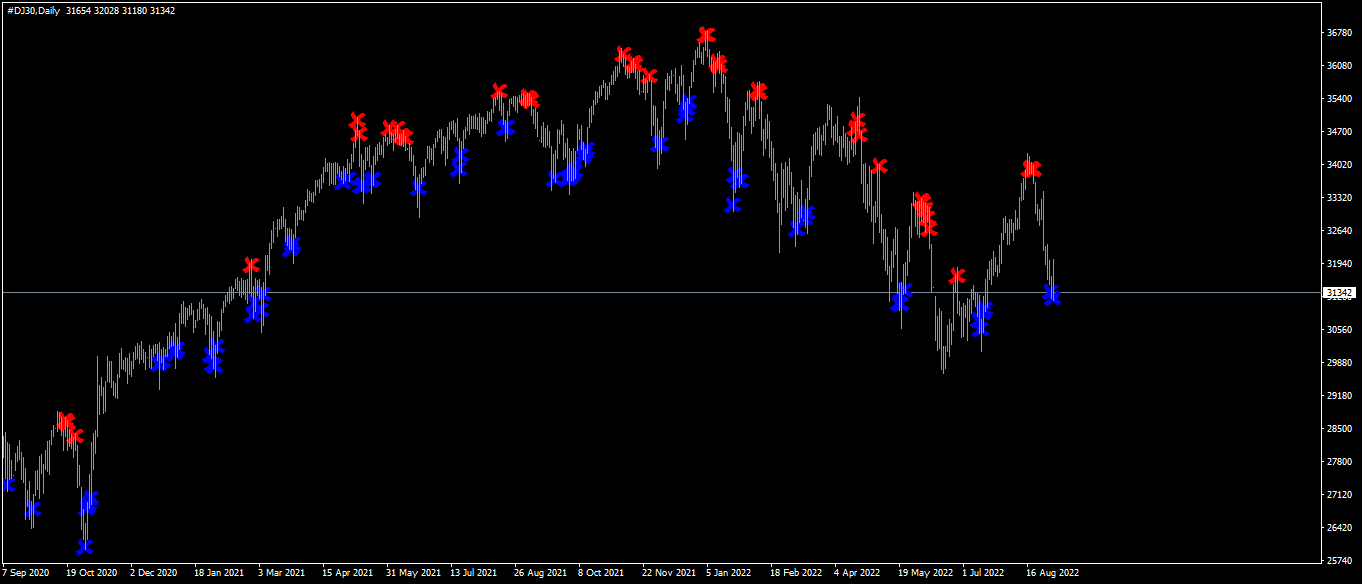The height and width of the screenshot is (584, 1362).
Task: Click the 22 Nov 2021 date label
Action: (669, 573)
